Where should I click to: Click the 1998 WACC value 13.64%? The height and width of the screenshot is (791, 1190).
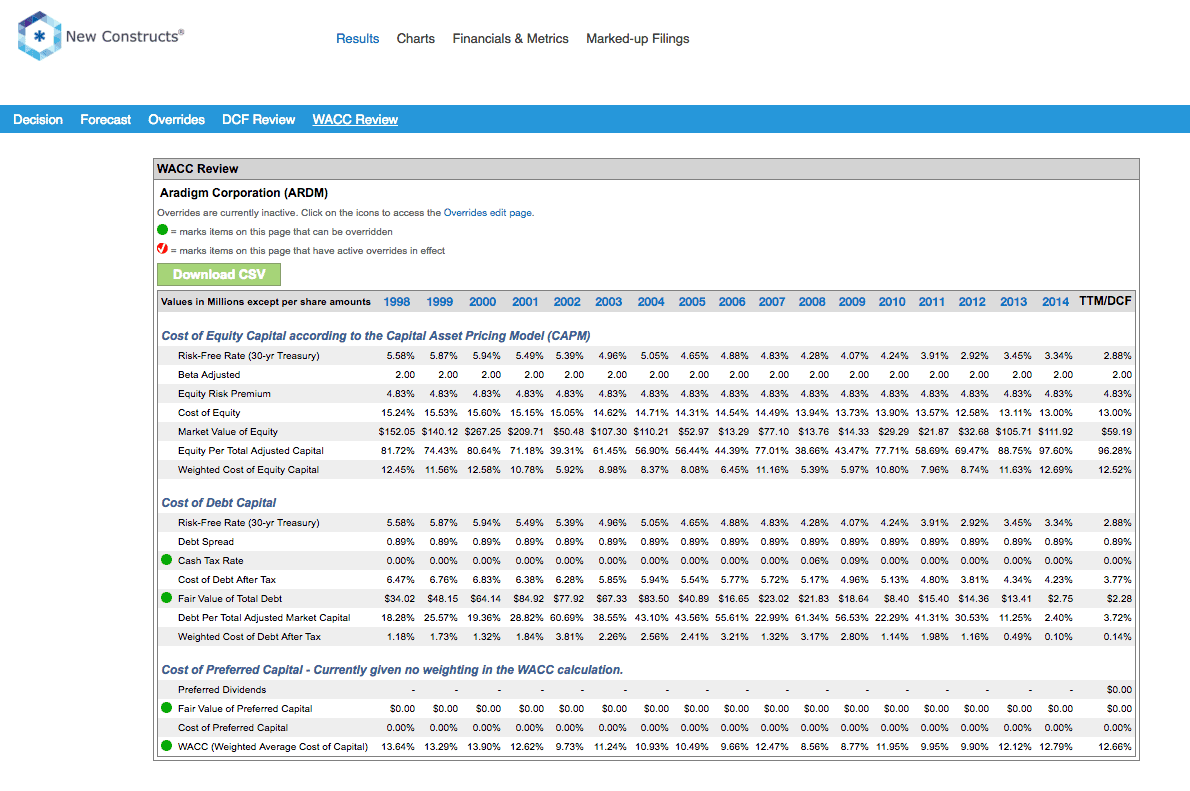coord(398,747)
